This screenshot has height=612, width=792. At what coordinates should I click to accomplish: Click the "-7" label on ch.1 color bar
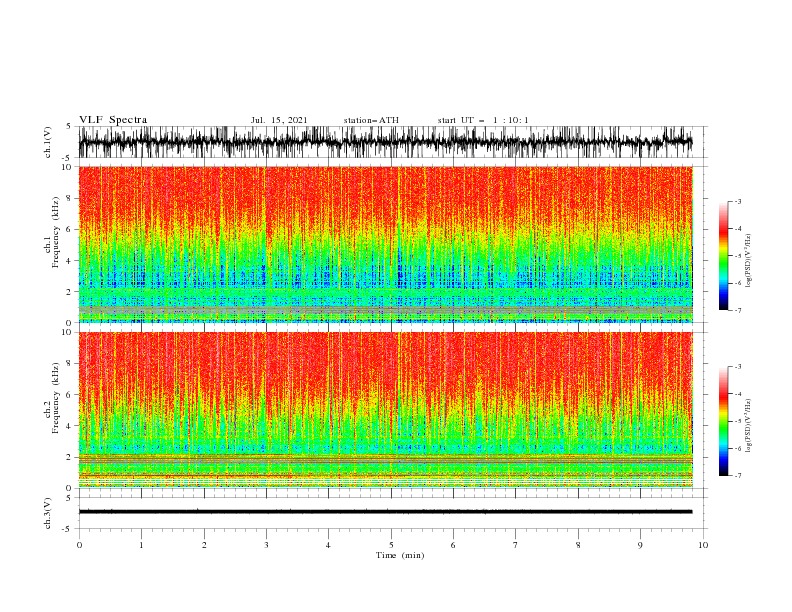point(737,310)
